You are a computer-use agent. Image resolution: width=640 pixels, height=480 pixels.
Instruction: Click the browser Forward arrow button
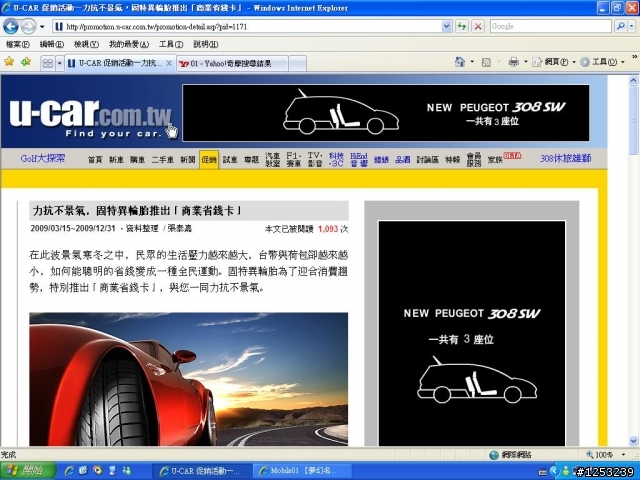pos(28,27)
